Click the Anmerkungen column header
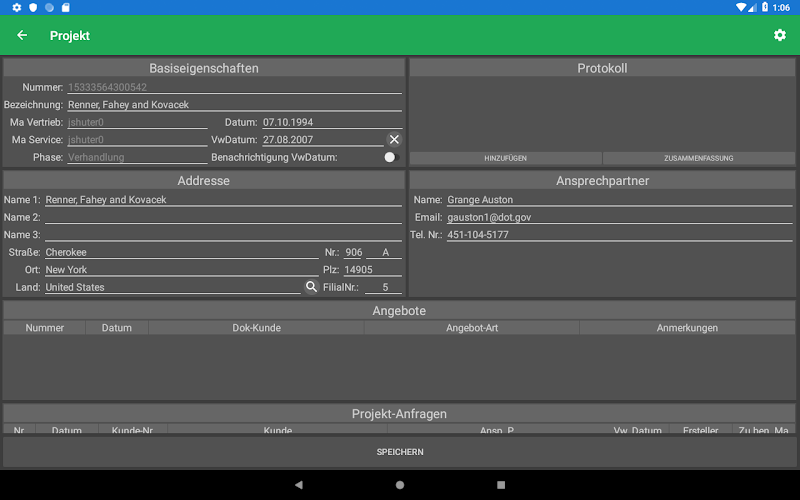800x500 pixels. 687,328
